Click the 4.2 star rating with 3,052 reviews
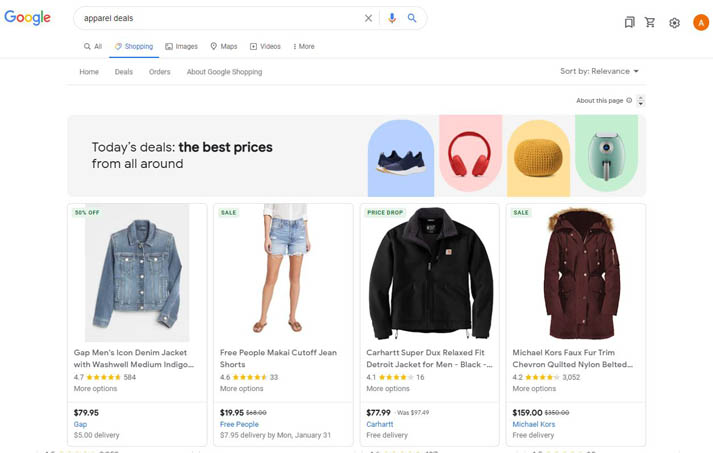713x453 pixels. (x=546, y=377)
